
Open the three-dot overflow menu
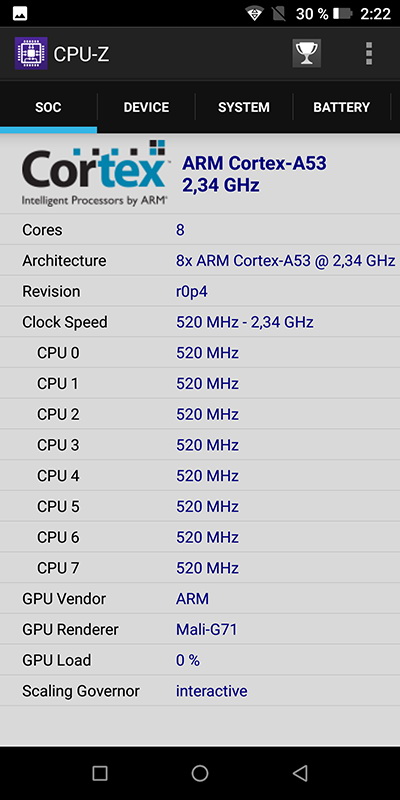369,54
